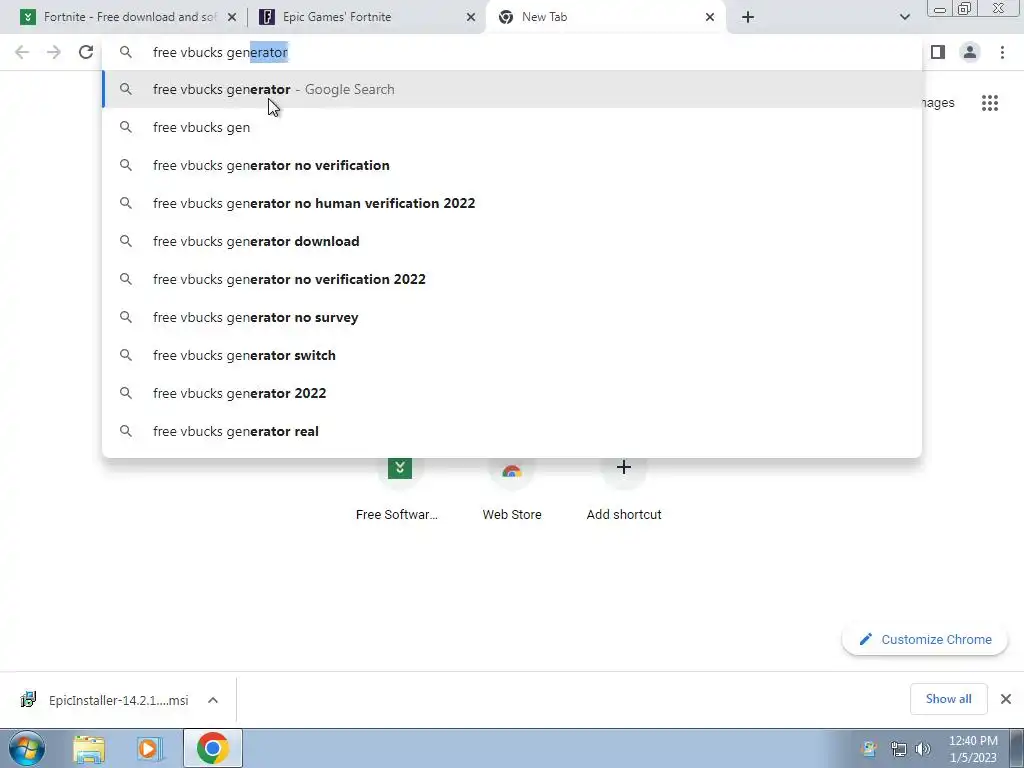Choose the 'free vbucks generator no survey' suggestion
The height and width of the screenshot is (768, 1024).
pyautogui.click(x=512, y=317)
